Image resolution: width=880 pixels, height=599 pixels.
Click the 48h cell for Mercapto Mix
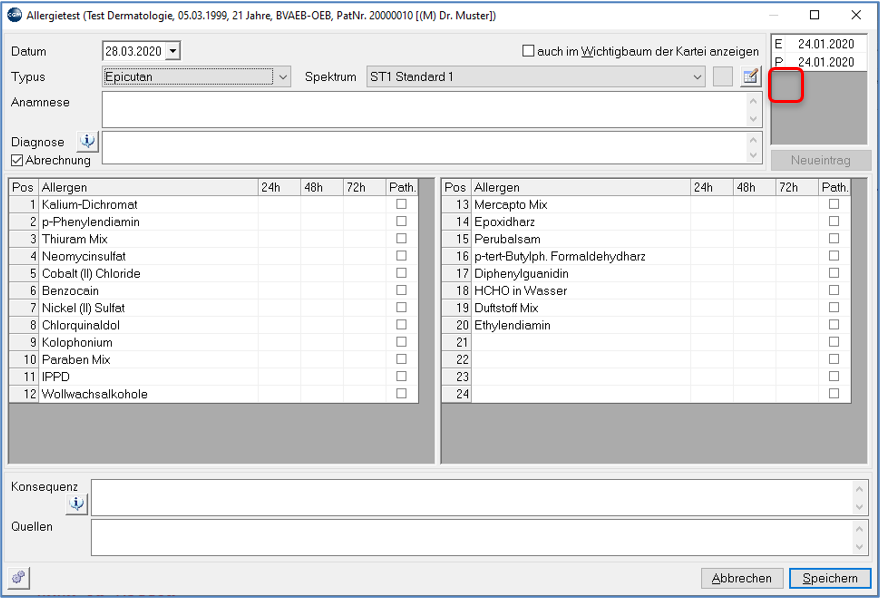(754, 204)
